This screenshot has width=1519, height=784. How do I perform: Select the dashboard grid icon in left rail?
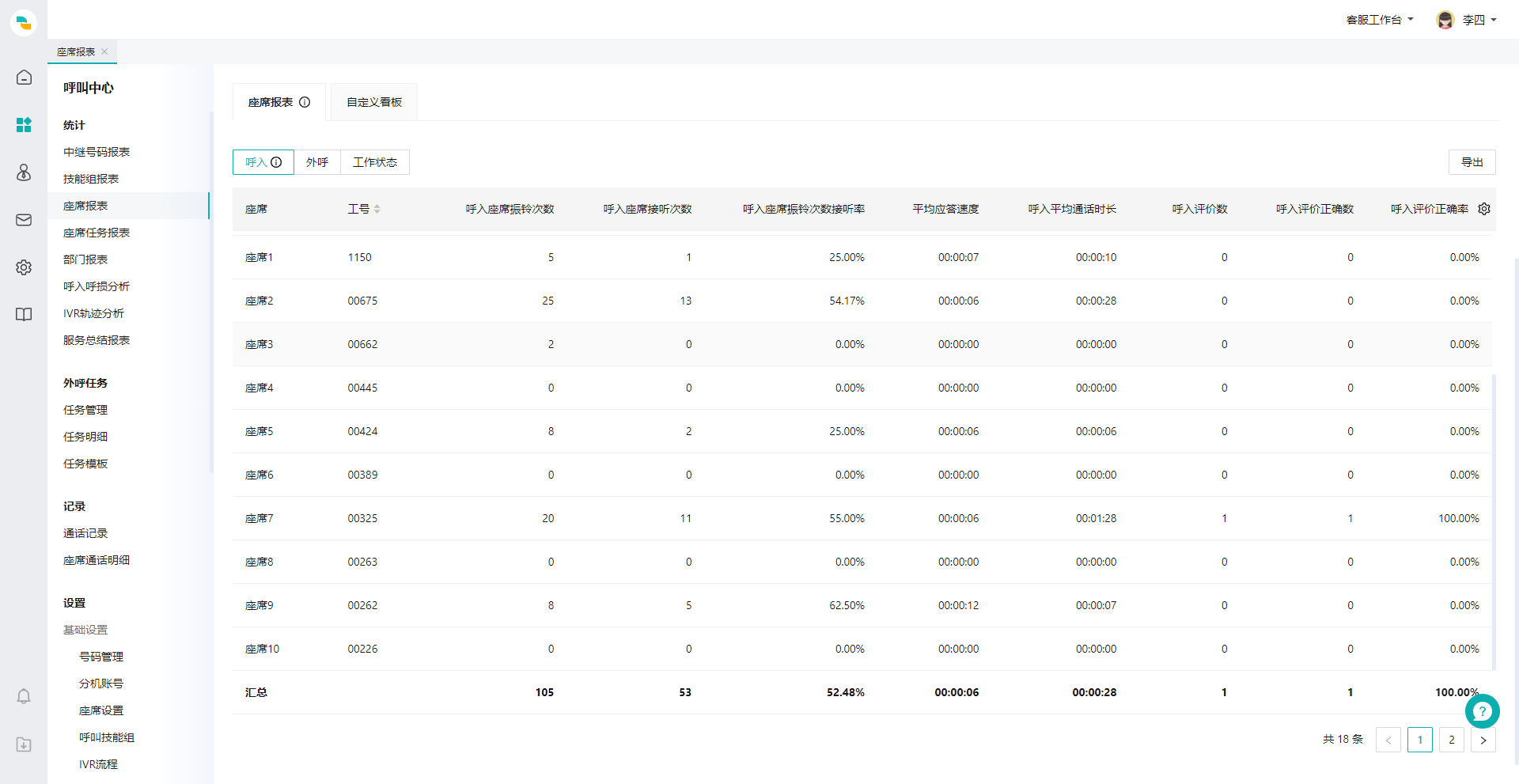(24, 125)
